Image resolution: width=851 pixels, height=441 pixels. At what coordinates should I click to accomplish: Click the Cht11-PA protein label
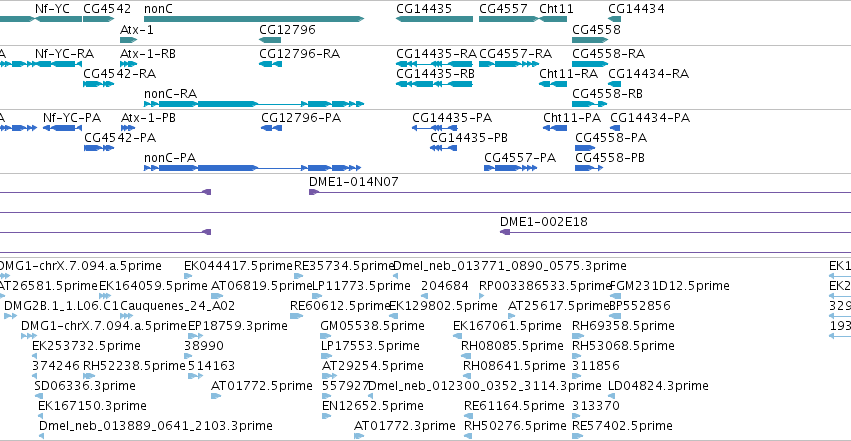click(x=572, y=118)
